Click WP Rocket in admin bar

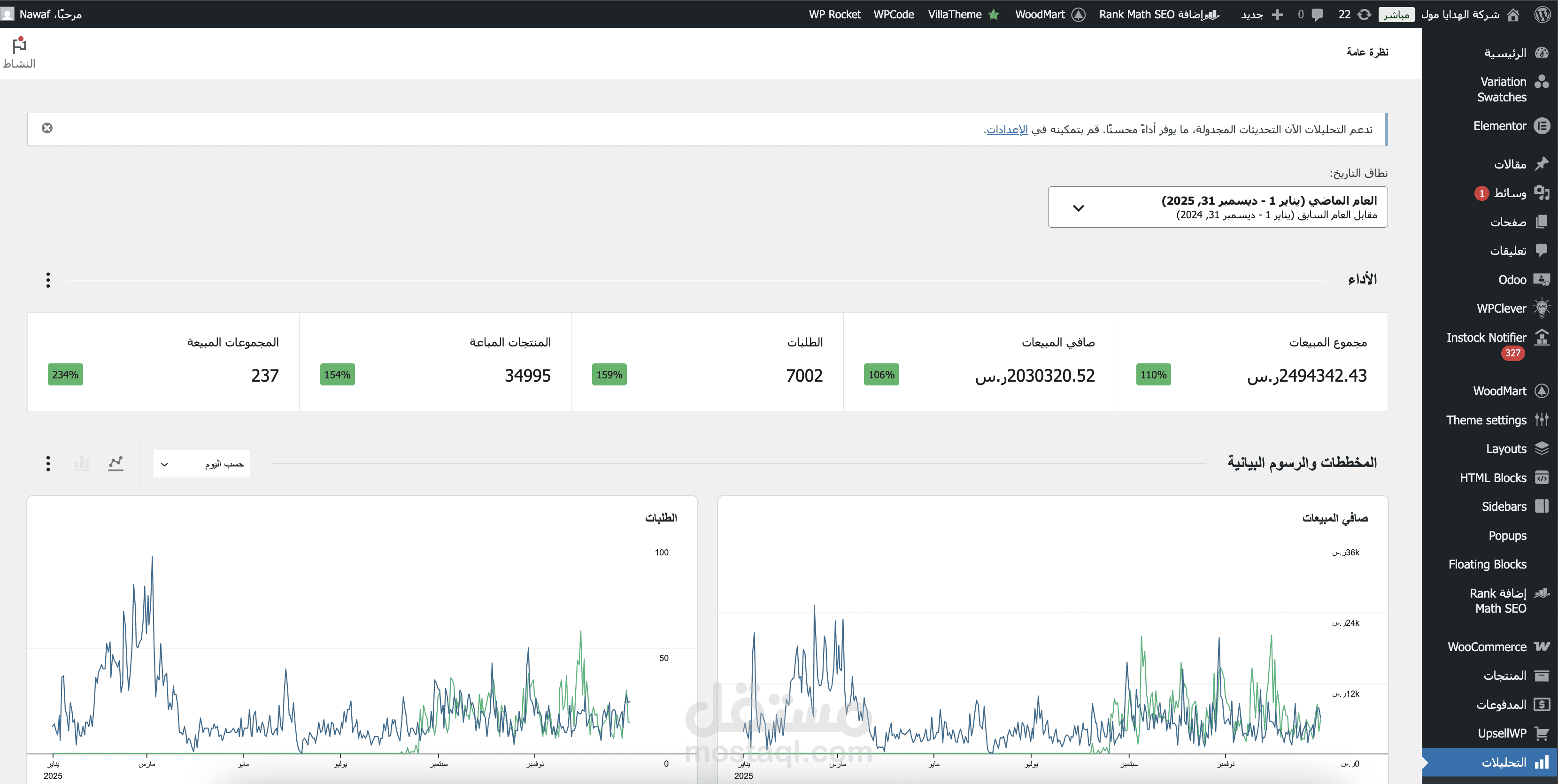coord(835,15)
